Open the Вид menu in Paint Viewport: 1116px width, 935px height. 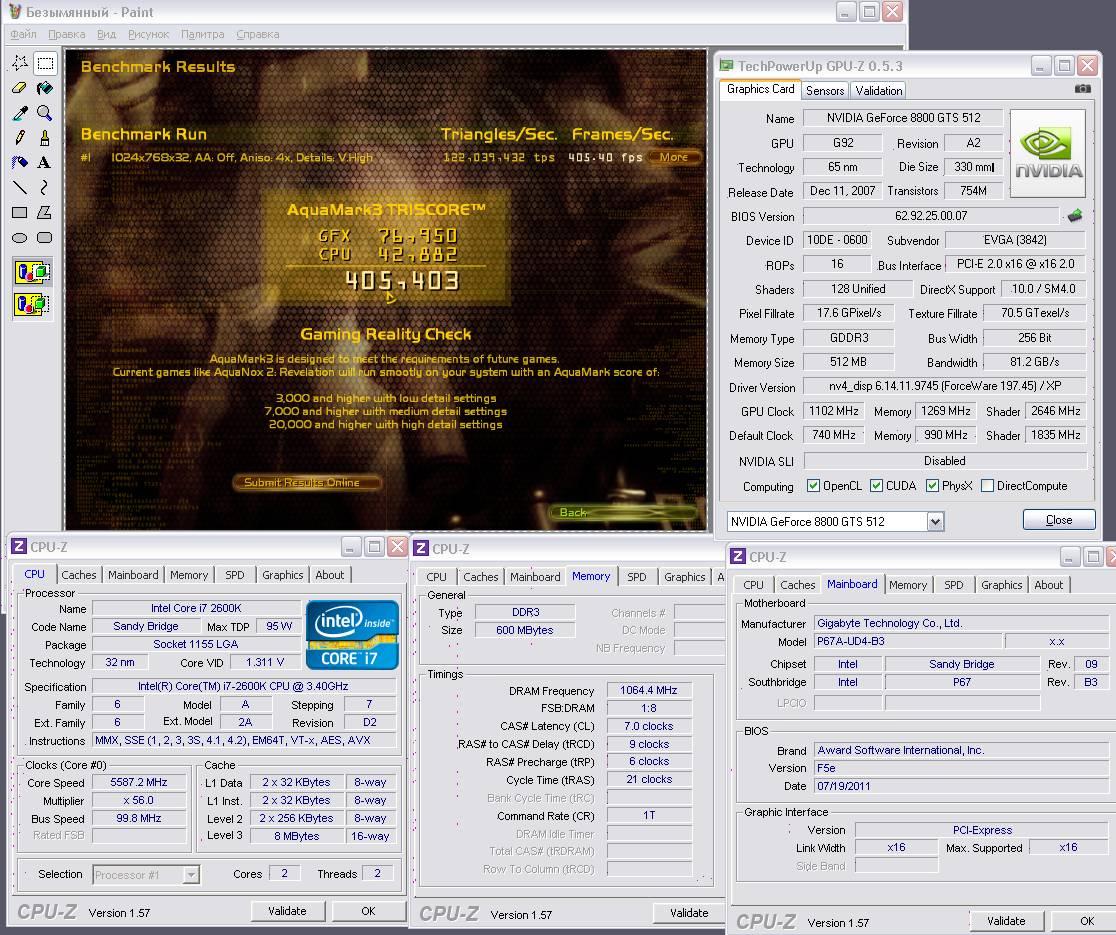pos(106,34)
